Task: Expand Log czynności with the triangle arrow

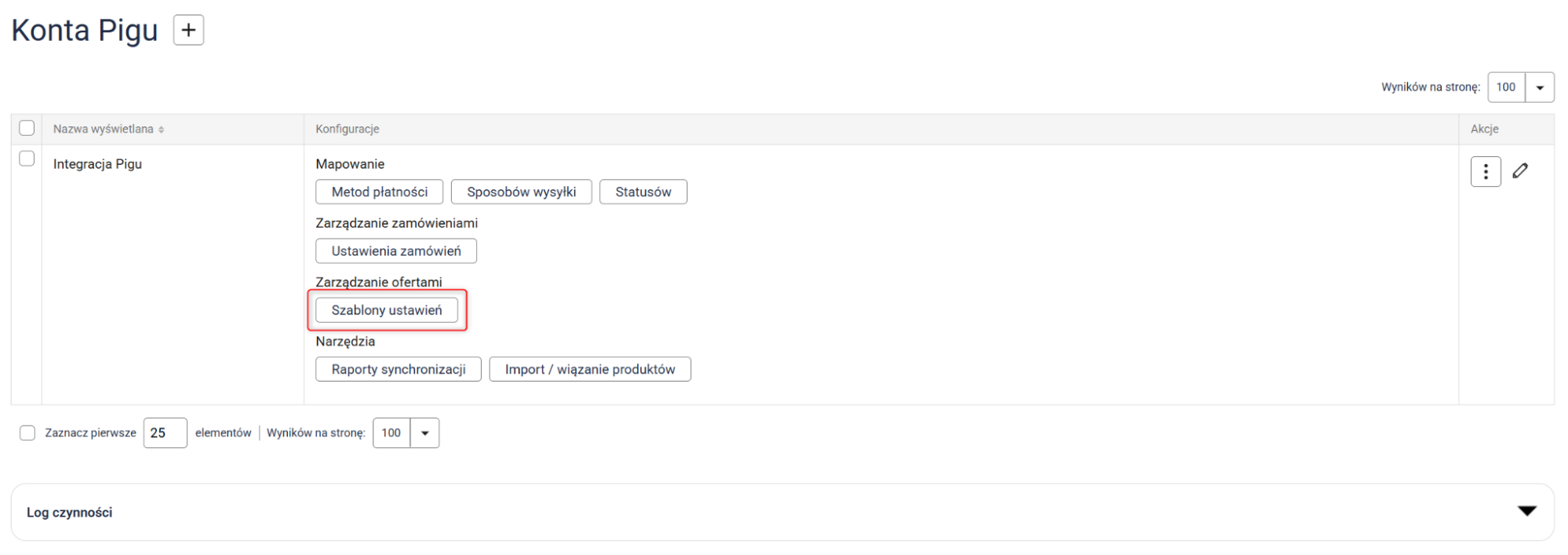Action: (1526, 512)
